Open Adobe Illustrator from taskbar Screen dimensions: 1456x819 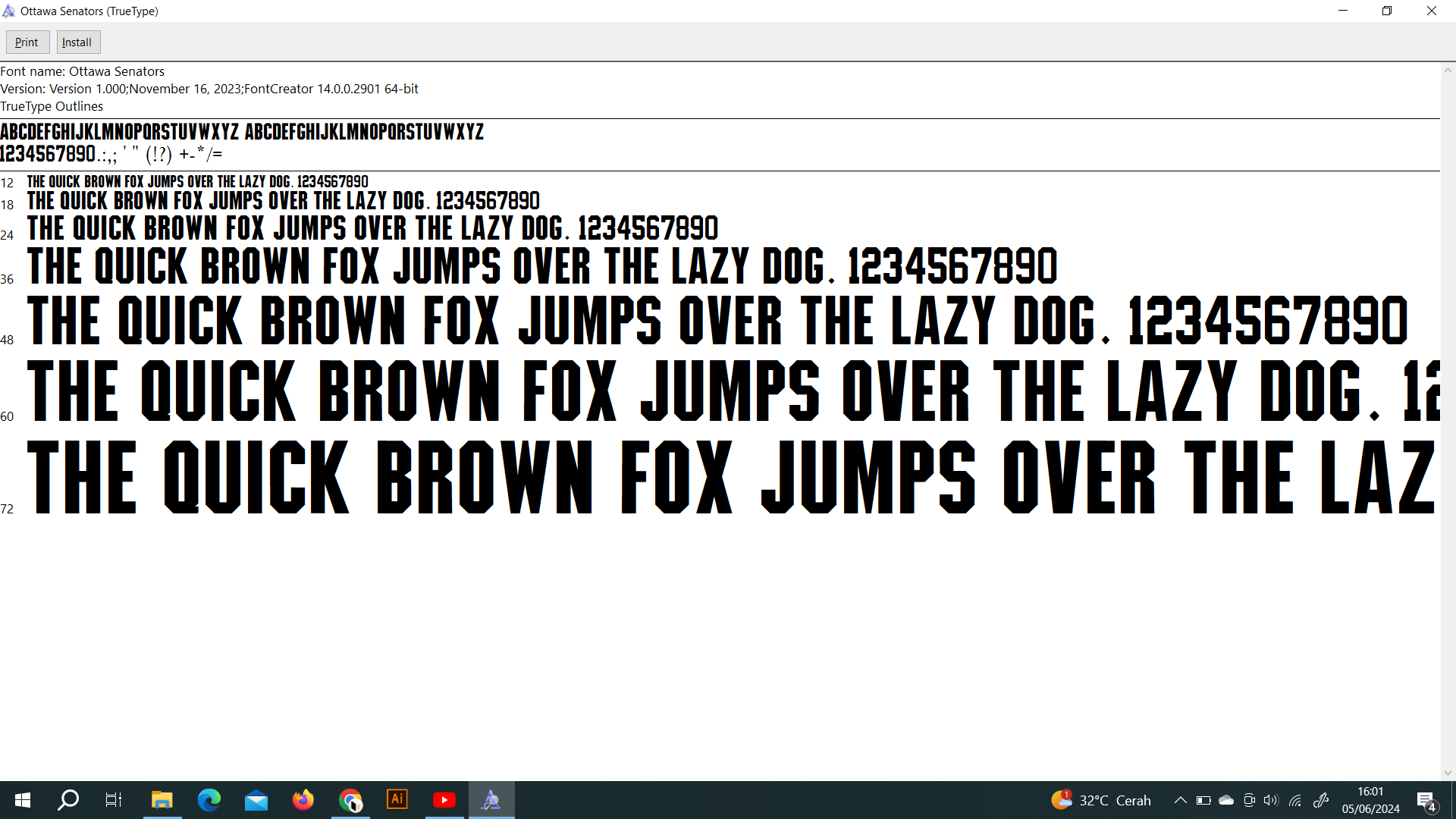(397, 800)
